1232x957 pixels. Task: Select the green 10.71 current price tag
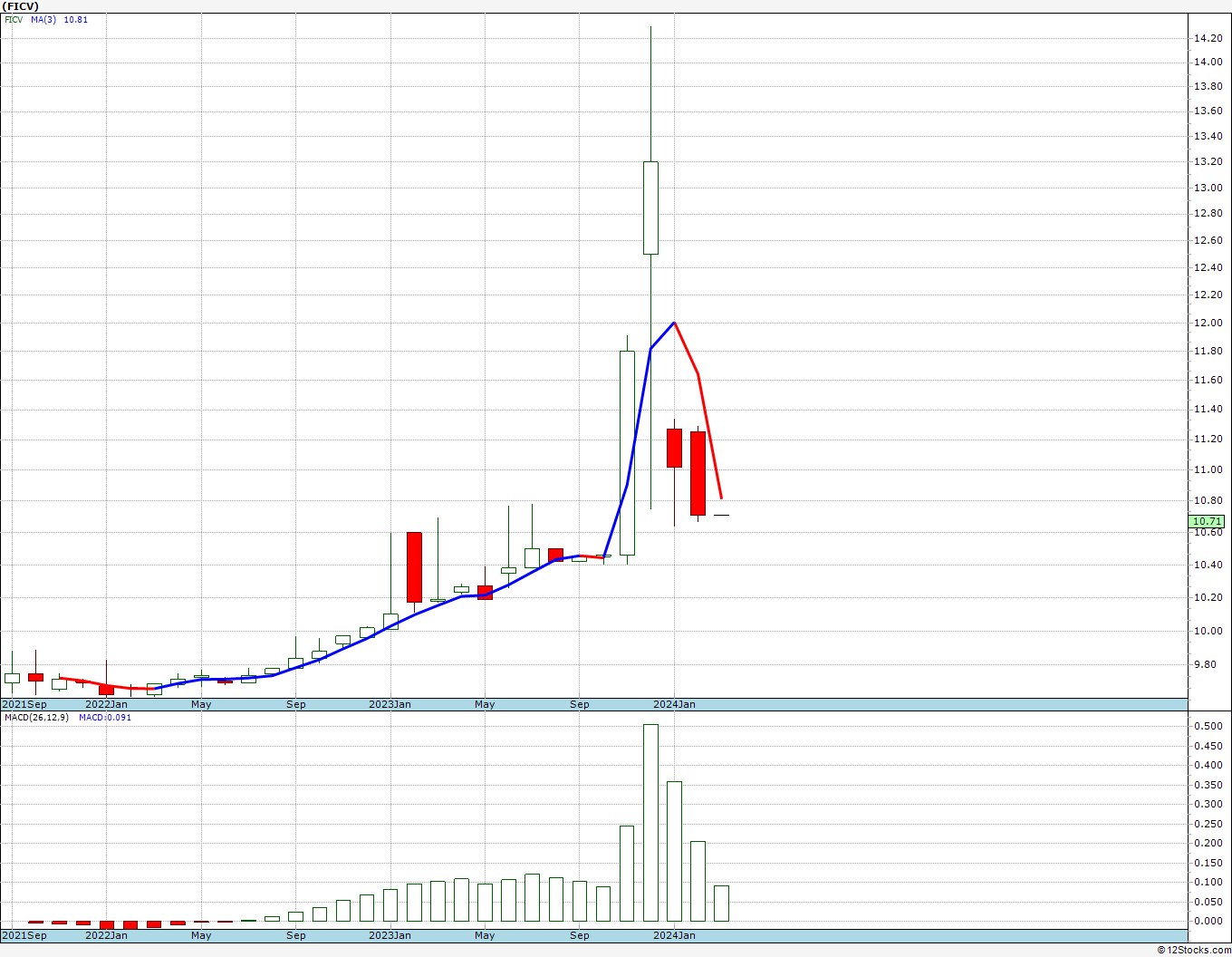[x=1207, y=521]
